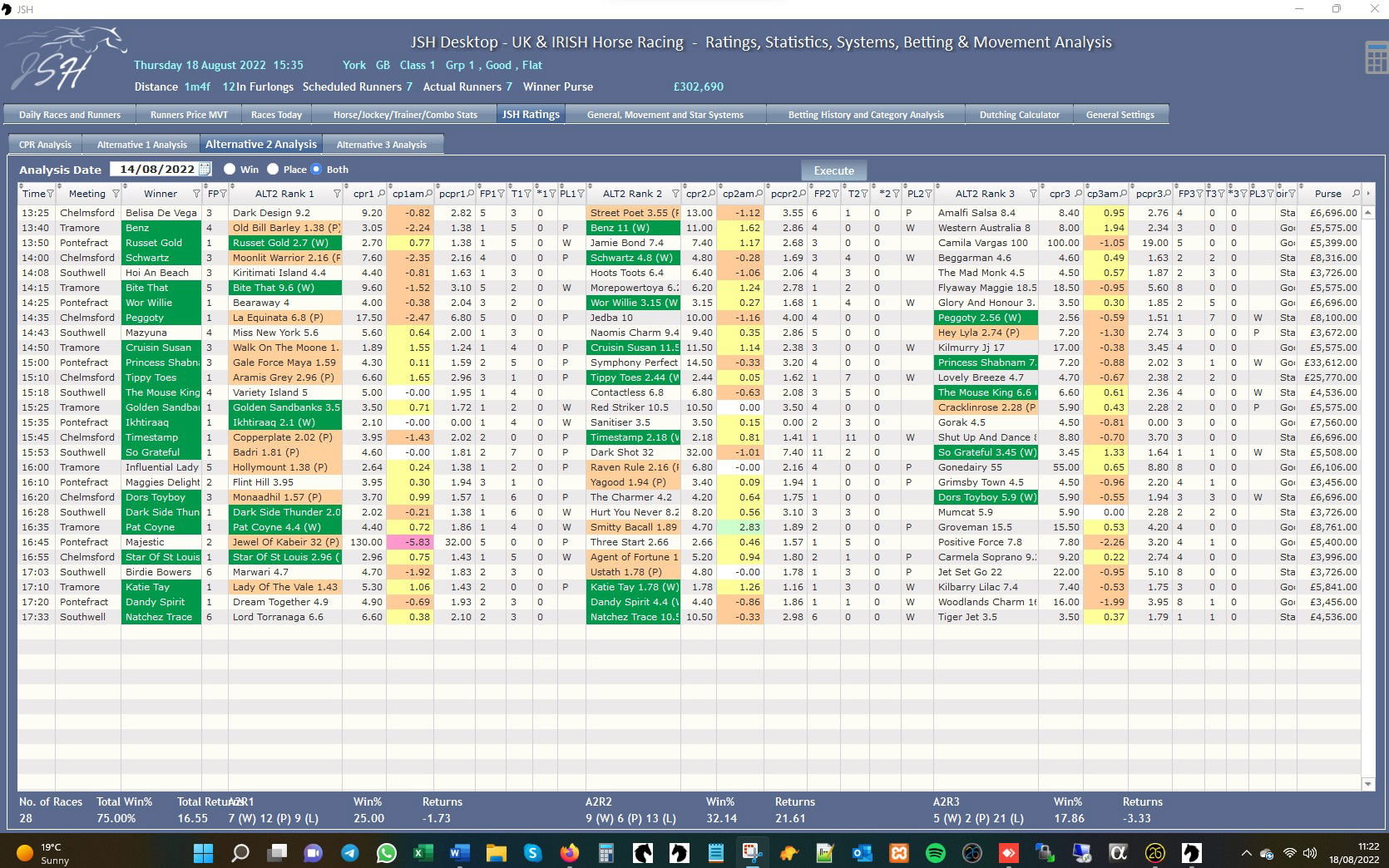Open the FP column filter
The width and height of the screenshot is (1389, 868).
pyautogui.click(x=223, y=194)
